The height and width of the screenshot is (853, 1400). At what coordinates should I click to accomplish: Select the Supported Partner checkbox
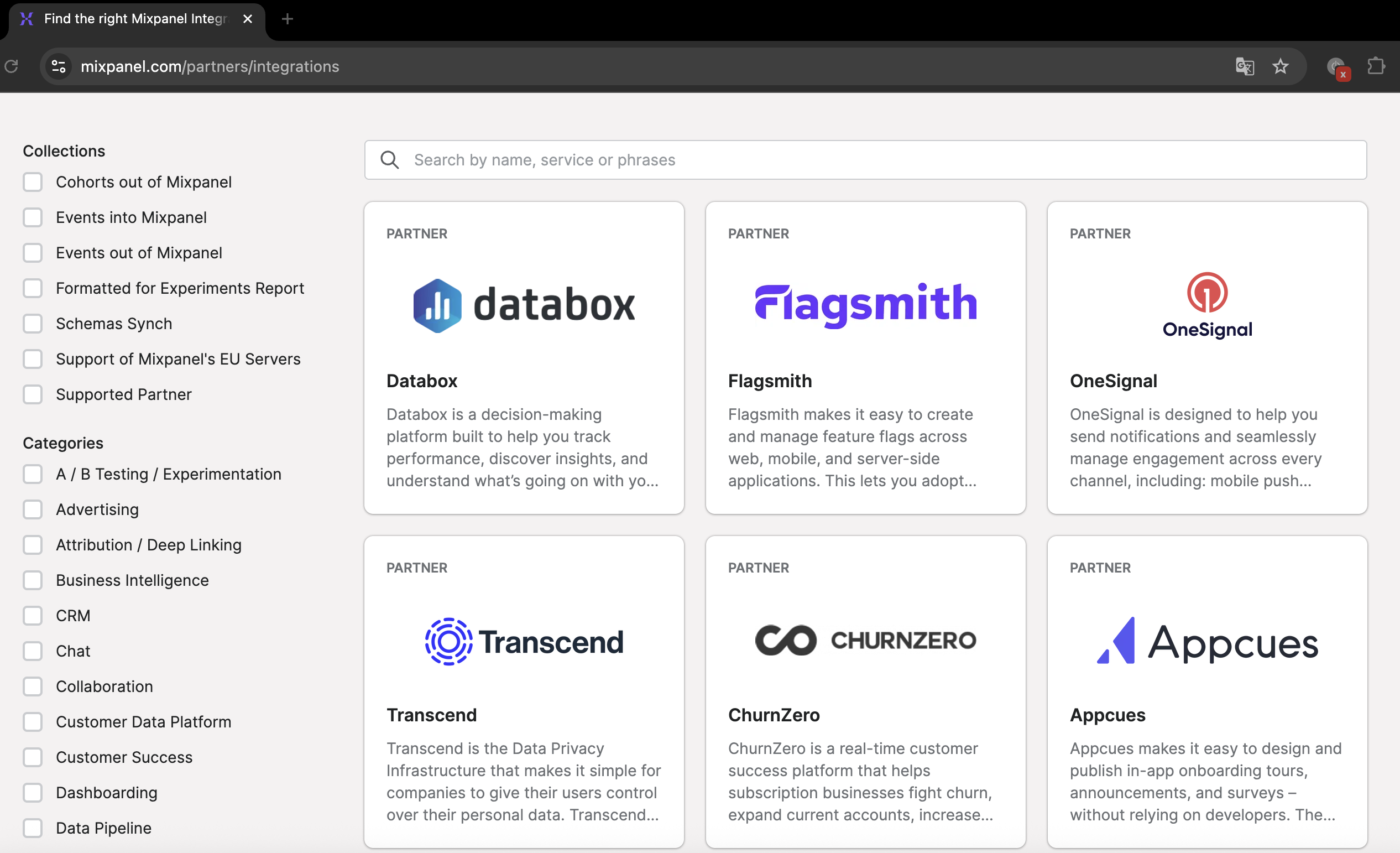[x=33, y=394]
